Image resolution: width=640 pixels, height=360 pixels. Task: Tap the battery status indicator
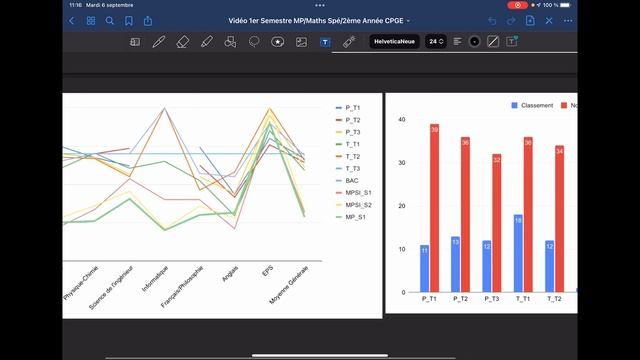click(565, 5)
